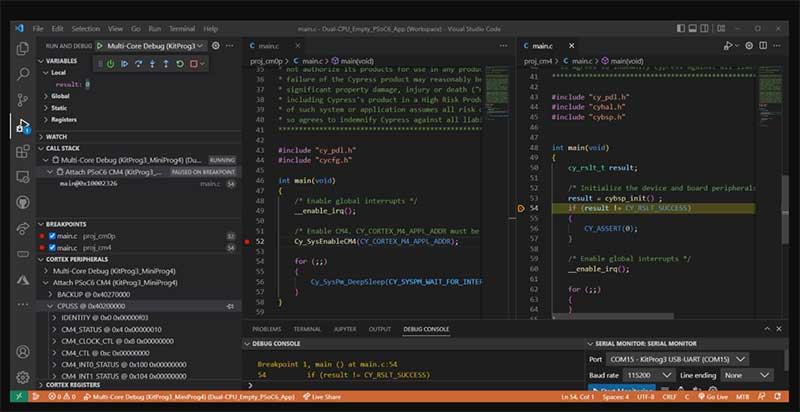Open the Explorer view in the activity bar
The image size is (800, 412).
click(x=22, y=46)
